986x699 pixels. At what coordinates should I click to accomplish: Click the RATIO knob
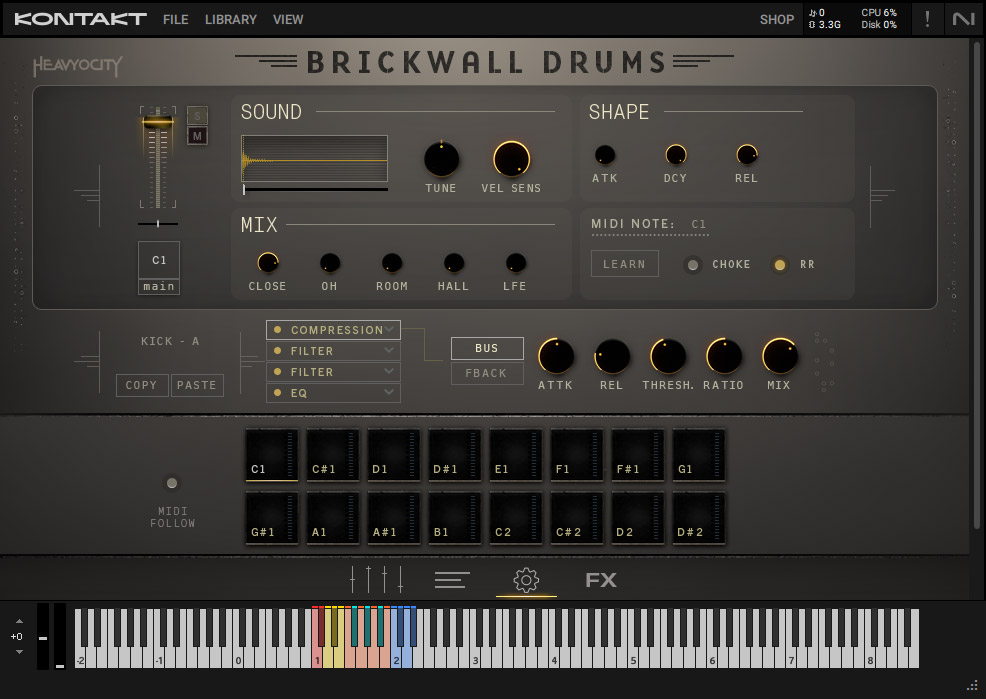tap(724, 356)
